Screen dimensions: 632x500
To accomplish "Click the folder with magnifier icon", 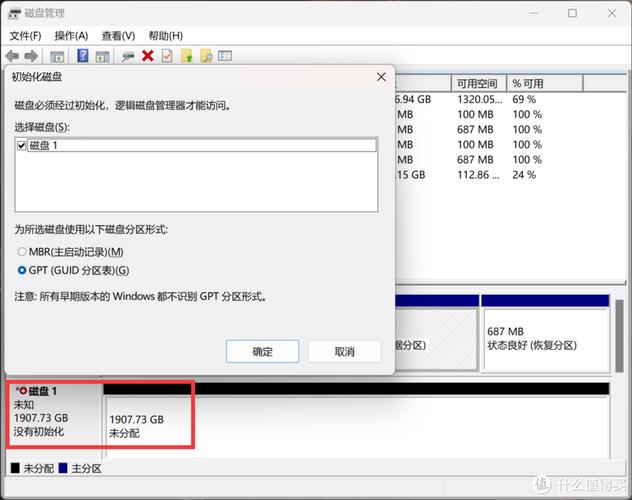I will tap(206, 56).
